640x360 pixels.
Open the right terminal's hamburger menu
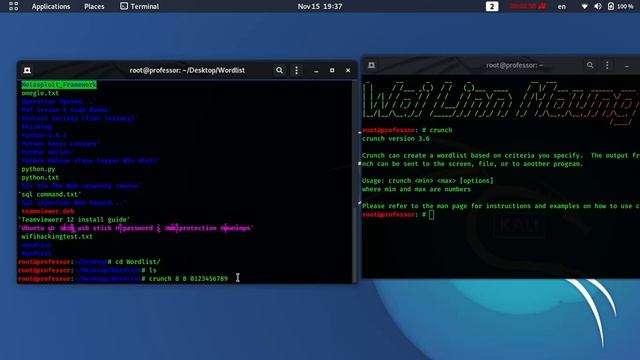[607, 65]
